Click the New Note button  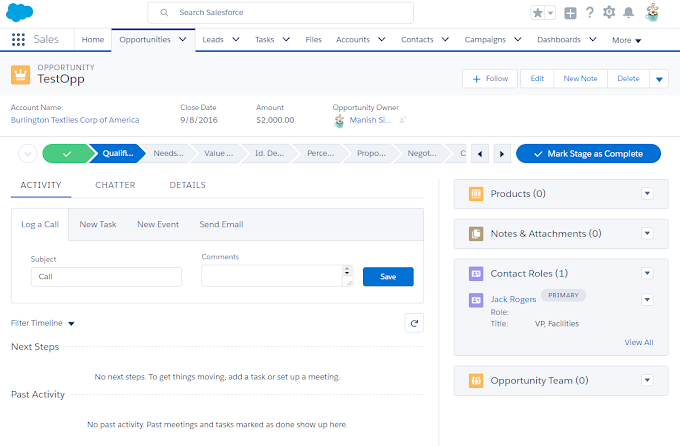pos(580,79)
